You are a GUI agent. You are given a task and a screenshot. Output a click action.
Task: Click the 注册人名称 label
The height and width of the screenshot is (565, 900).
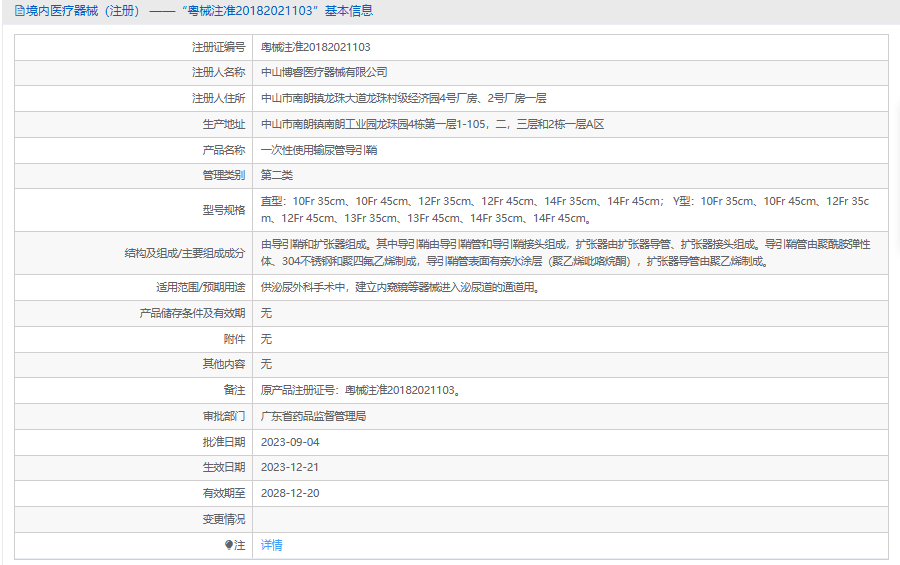tap(219, 72)
